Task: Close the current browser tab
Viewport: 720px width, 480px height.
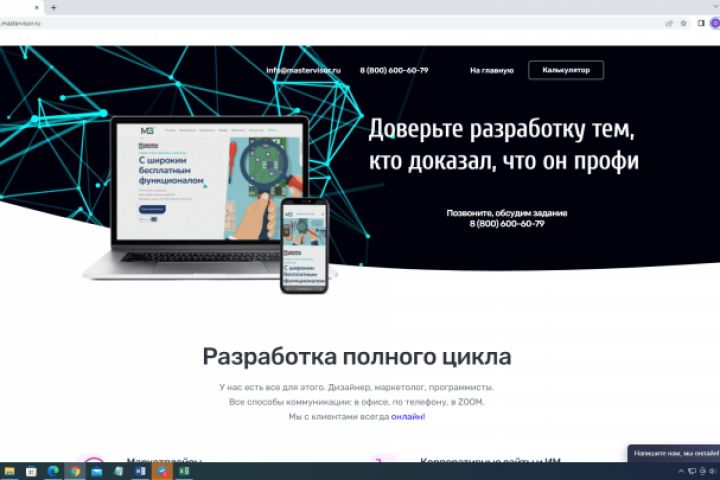Action: (37, 7)
